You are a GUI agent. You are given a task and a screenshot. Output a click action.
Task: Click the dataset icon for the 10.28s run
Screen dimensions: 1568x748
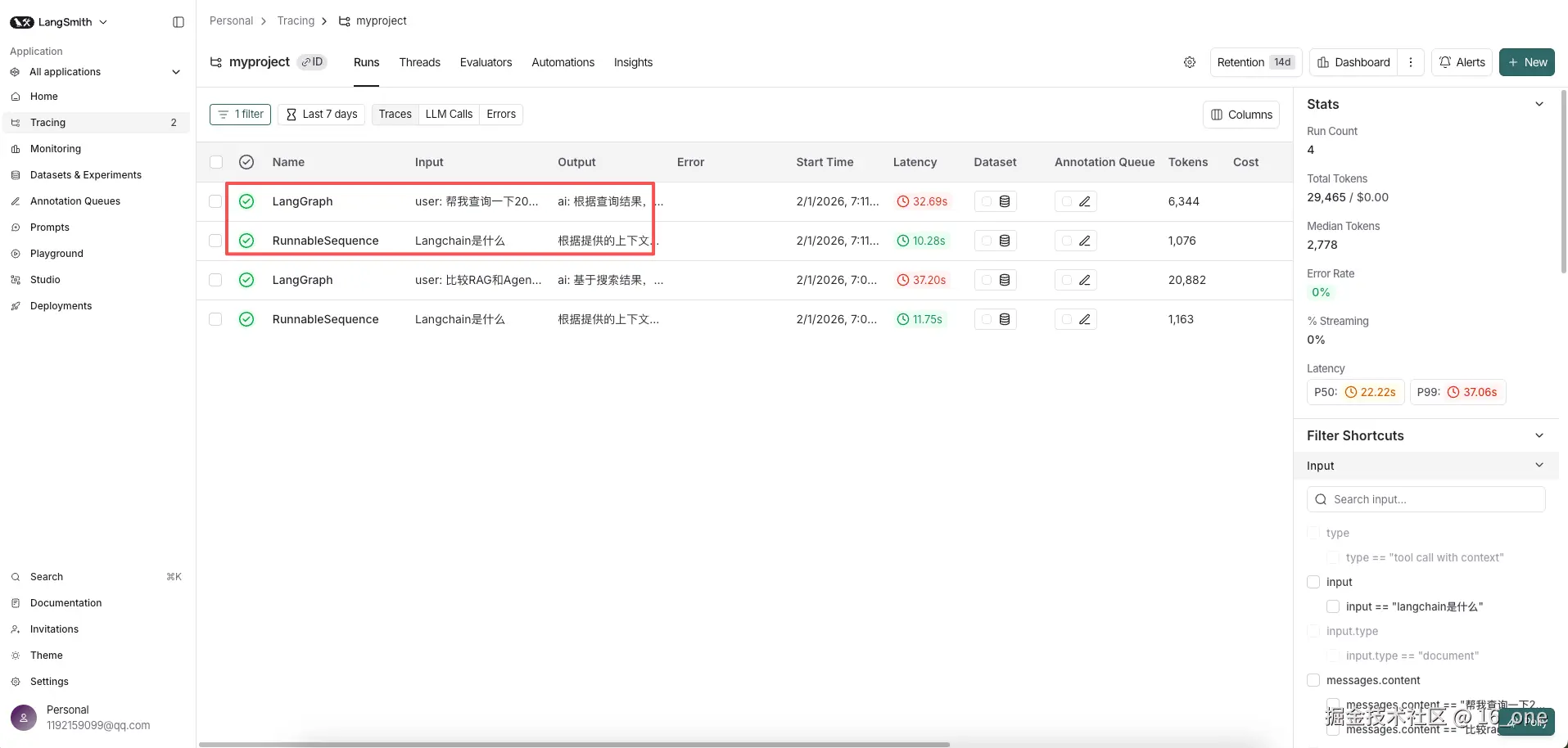pos(1005,241)
